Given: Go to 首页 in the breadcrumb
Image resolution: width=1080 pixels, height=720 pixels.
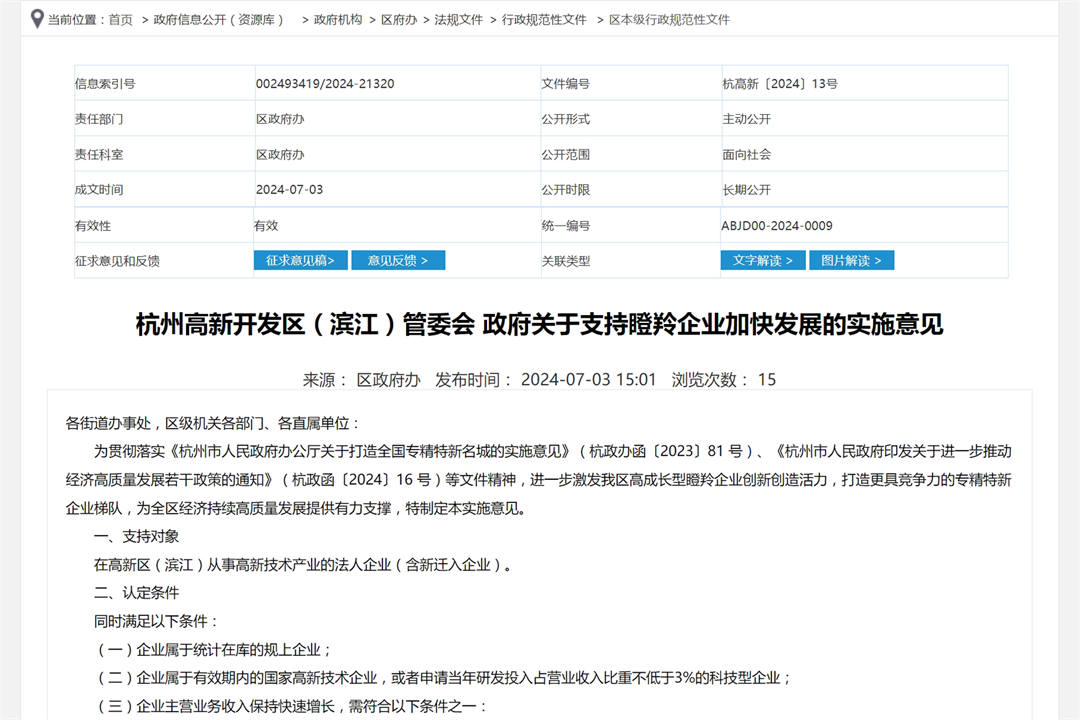Looking at the screenshot, I should point(120,20).
